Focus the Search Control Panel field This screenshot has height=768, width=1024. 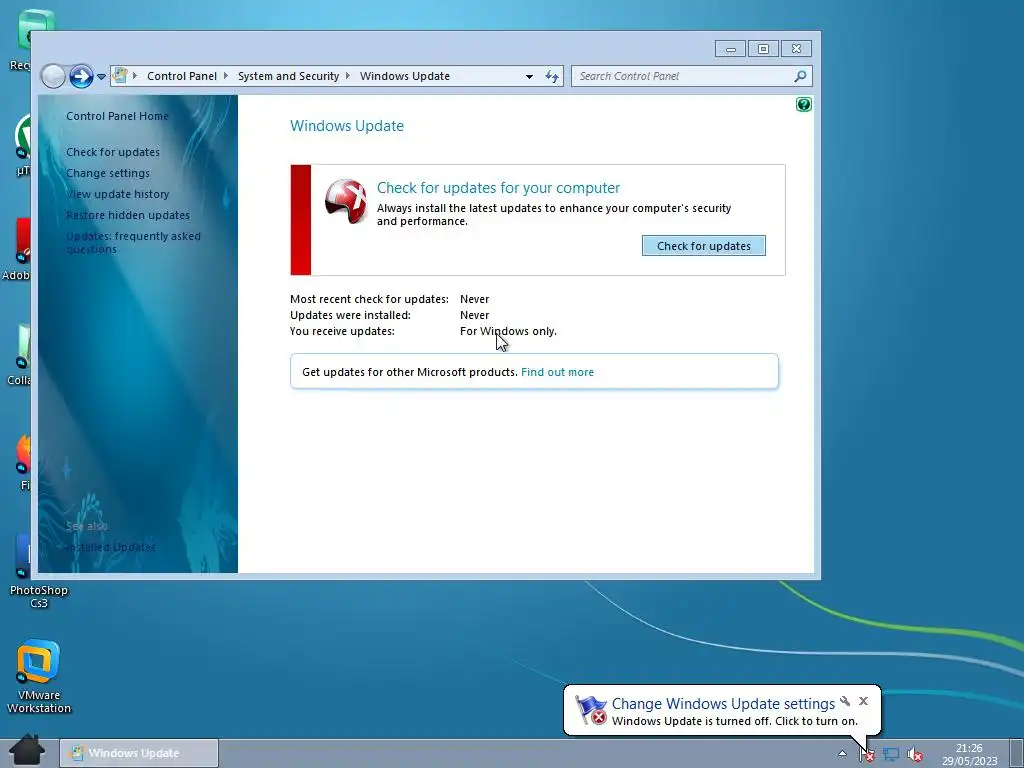(692, 76)
